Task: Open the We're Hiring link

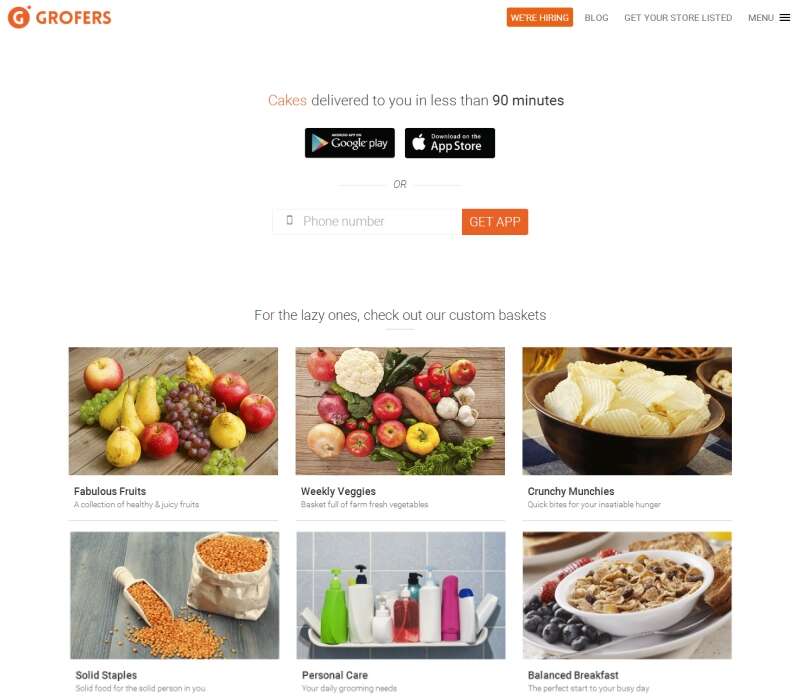Action: click(x=540, y=17)
